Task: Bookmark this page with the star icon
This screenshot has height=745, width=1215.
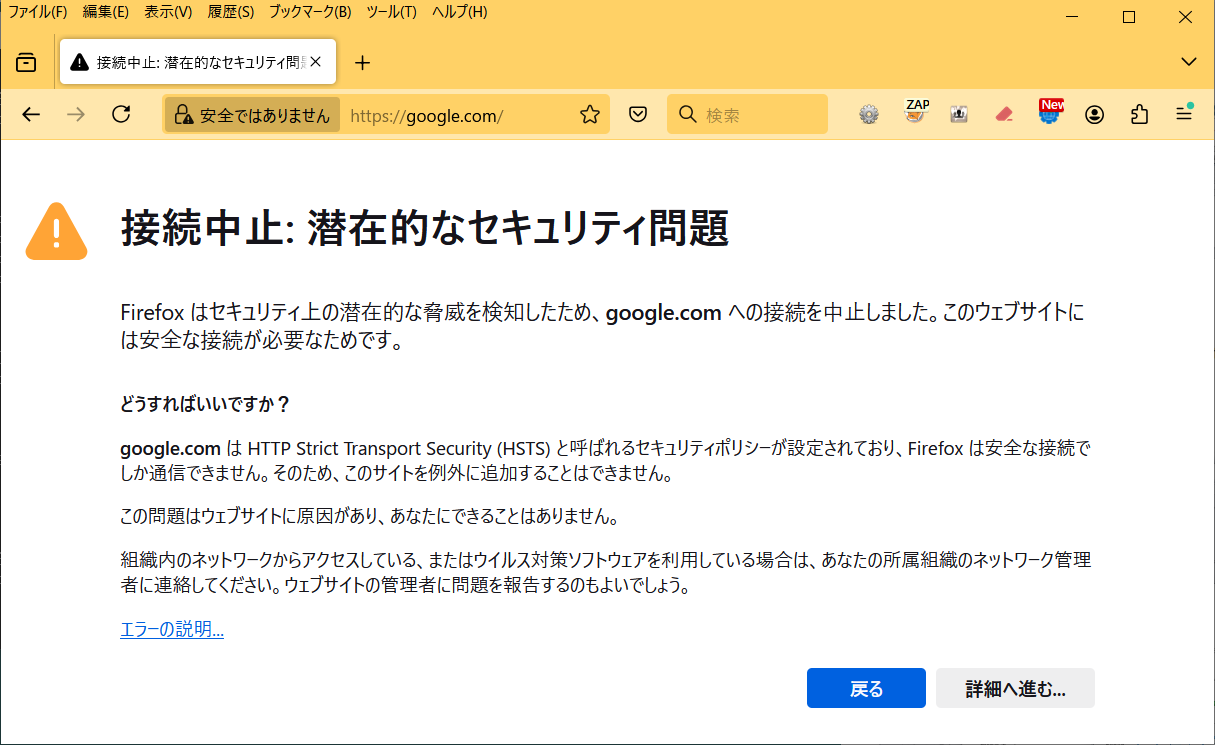Action: pyautogui.click(x=590, y=115)
